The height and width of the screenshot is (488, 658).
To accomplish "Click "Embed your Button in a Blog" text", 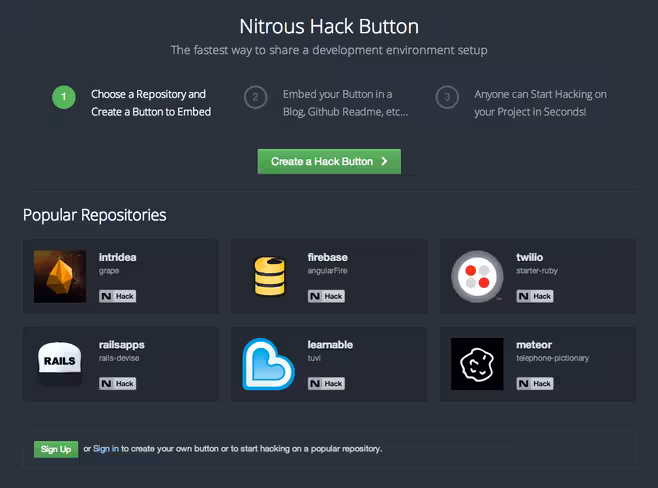I will click(345, 103).
